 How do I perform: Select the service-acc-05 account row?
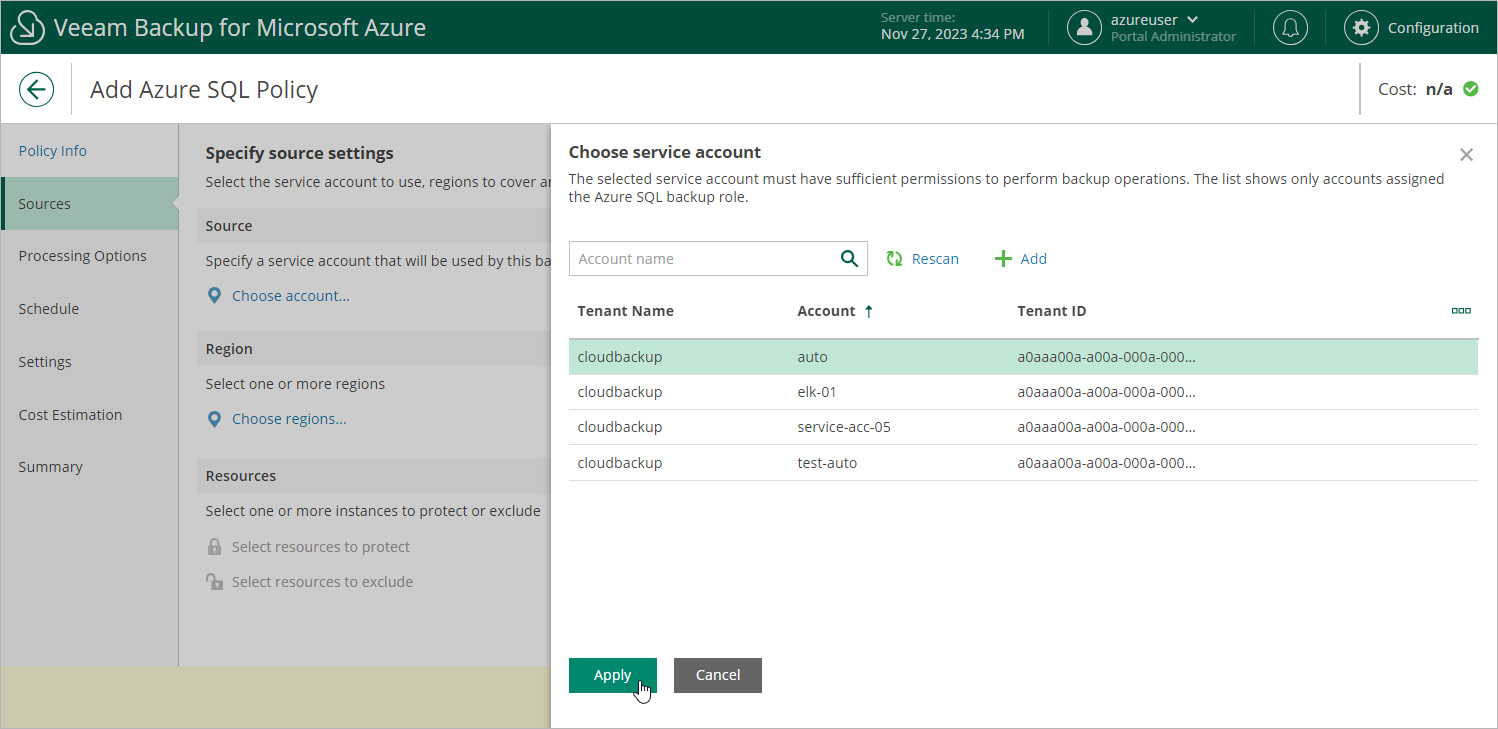tap(1023, 427)
